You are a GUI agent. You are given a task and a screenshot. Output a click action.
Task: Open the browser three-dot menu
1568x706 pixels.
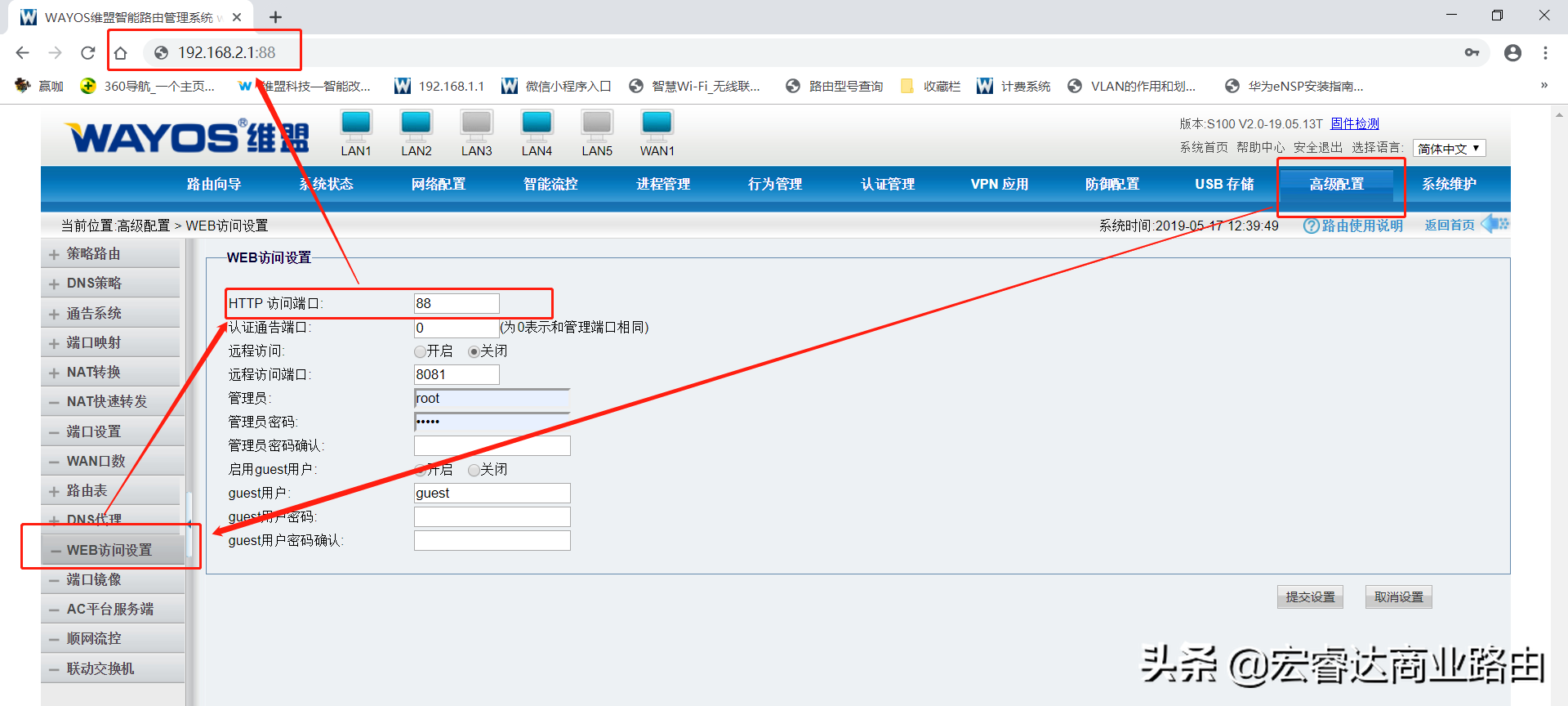pos(1545,52)
